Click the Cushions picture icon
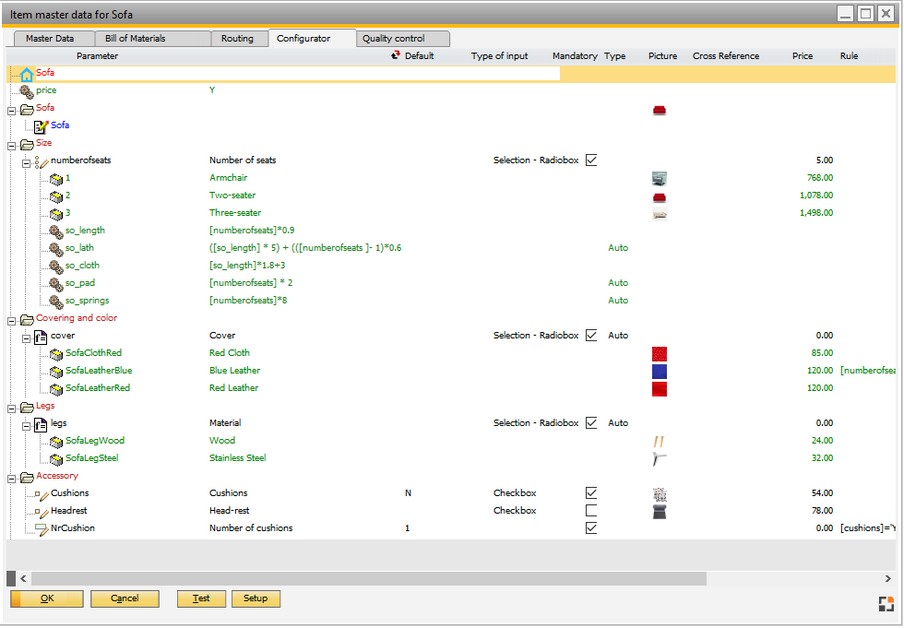 [x=659, y=492]
